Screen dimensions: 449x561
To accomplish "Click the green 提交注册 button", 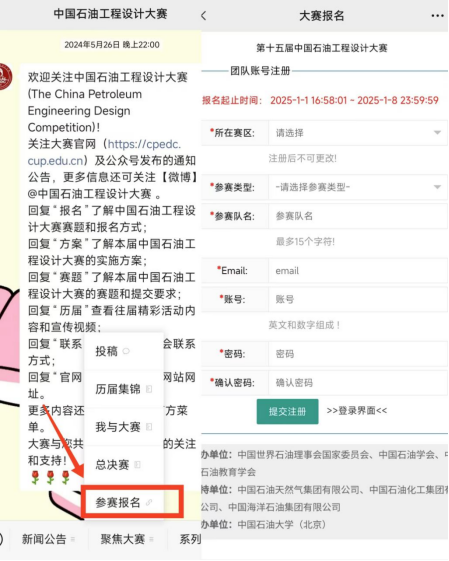I will point(287,411).
